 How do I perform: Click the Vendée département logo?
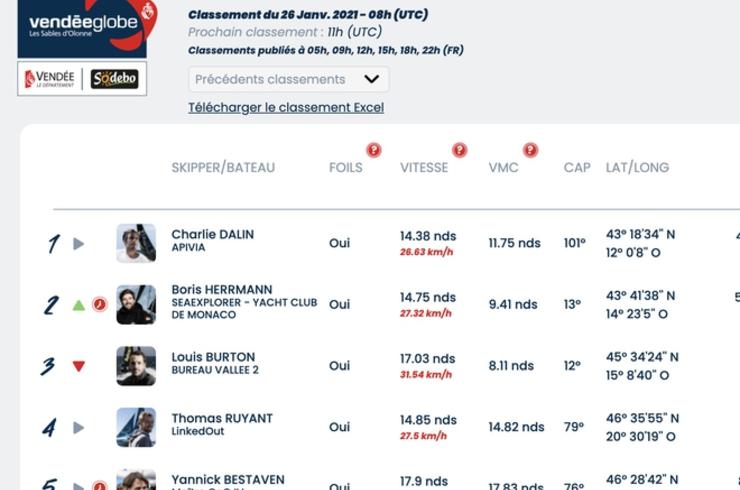click(x=50, y=79)
